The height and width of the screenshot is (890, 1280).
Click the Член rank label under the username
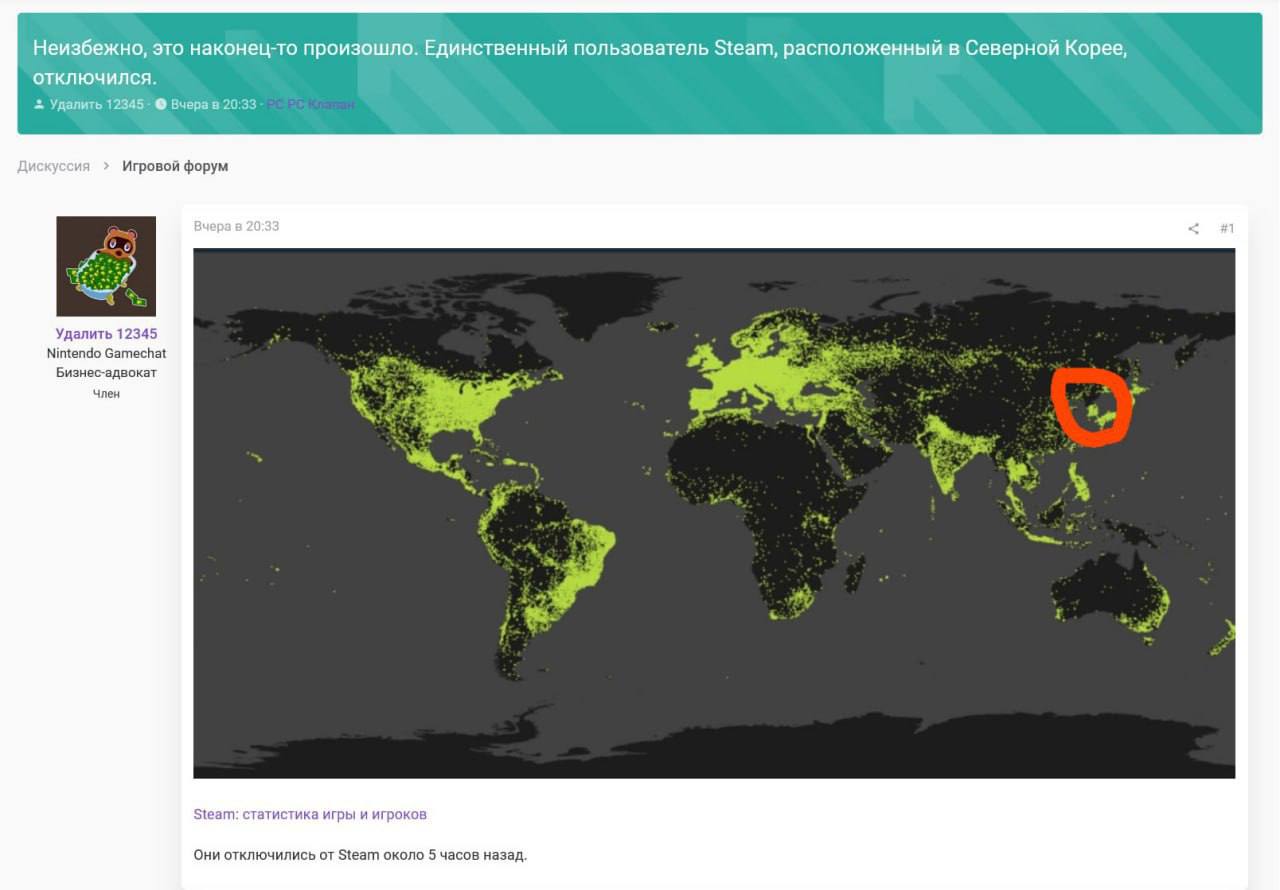pos(106,394)
